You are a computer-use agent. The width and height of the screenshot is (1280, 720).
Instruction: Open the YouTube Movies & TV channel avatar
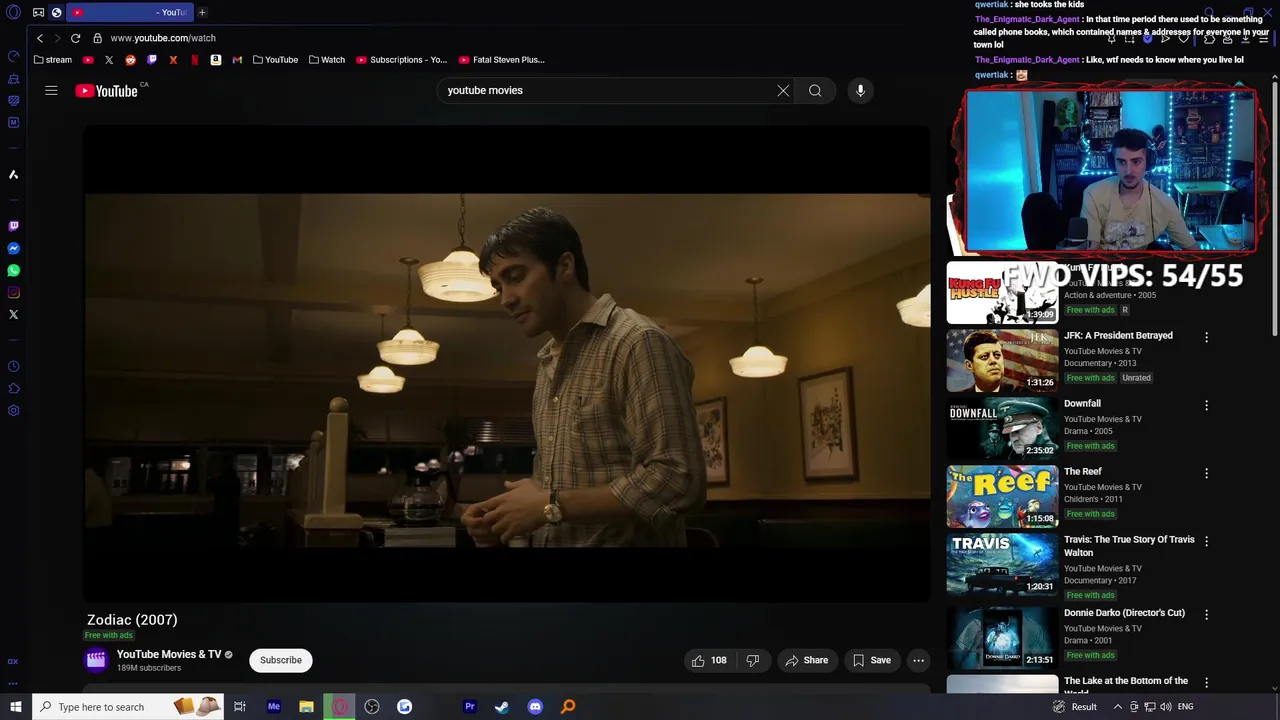click(x=96, y=659)
